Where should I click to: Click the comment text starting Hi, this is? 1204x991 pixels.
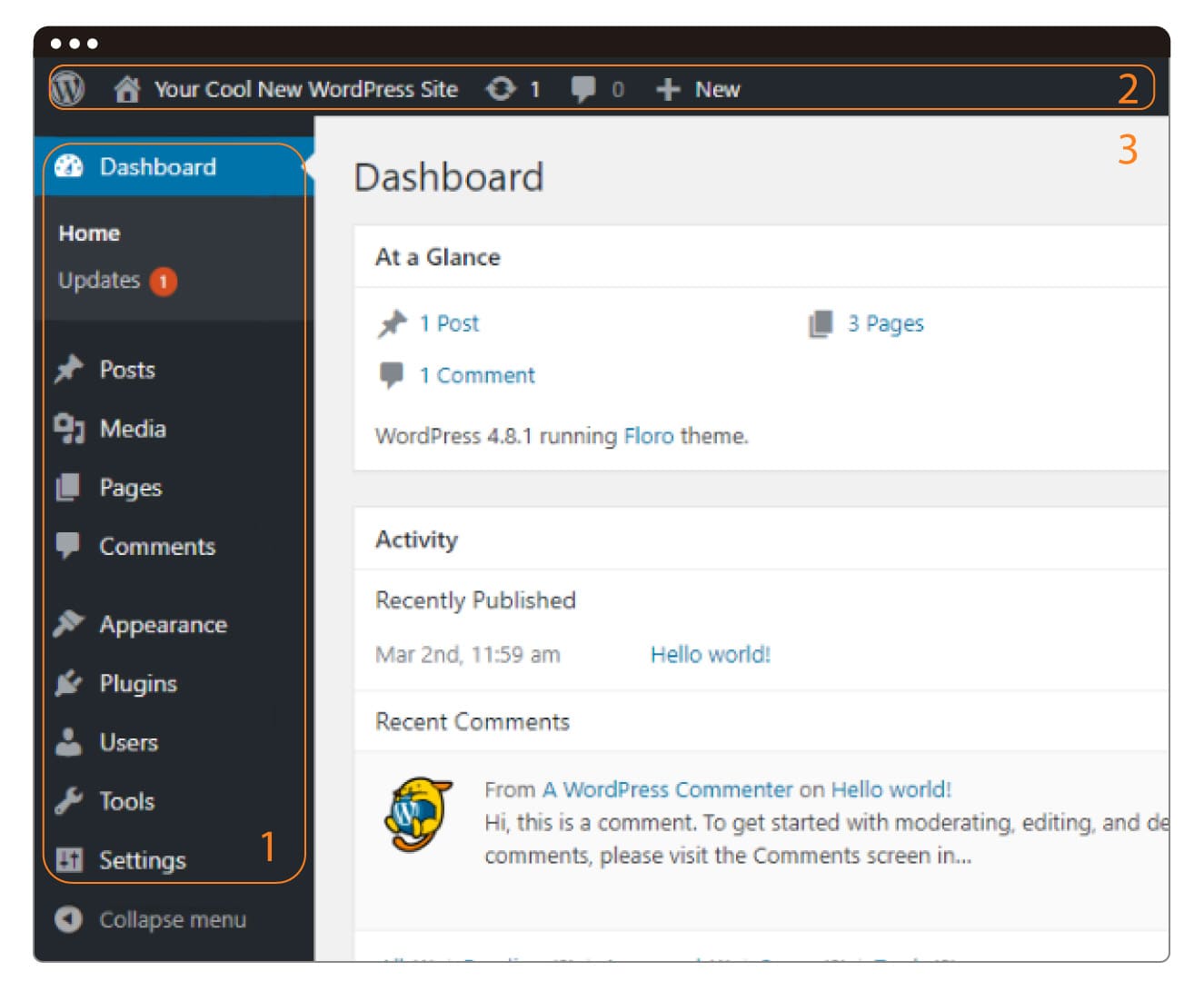pos(827,839)
